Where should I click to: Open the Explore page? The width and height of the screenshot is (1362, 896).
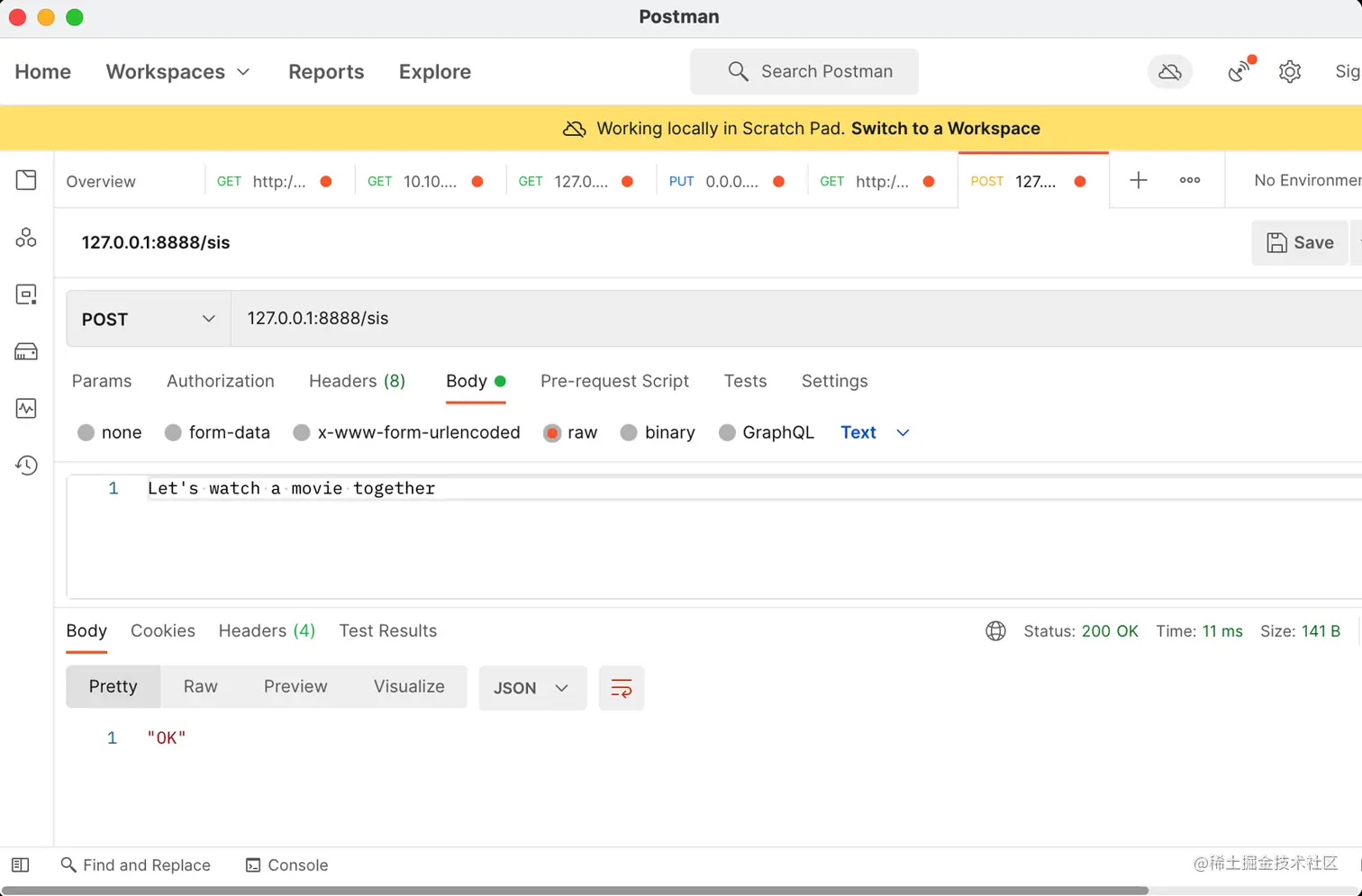[x=435, y=72]
